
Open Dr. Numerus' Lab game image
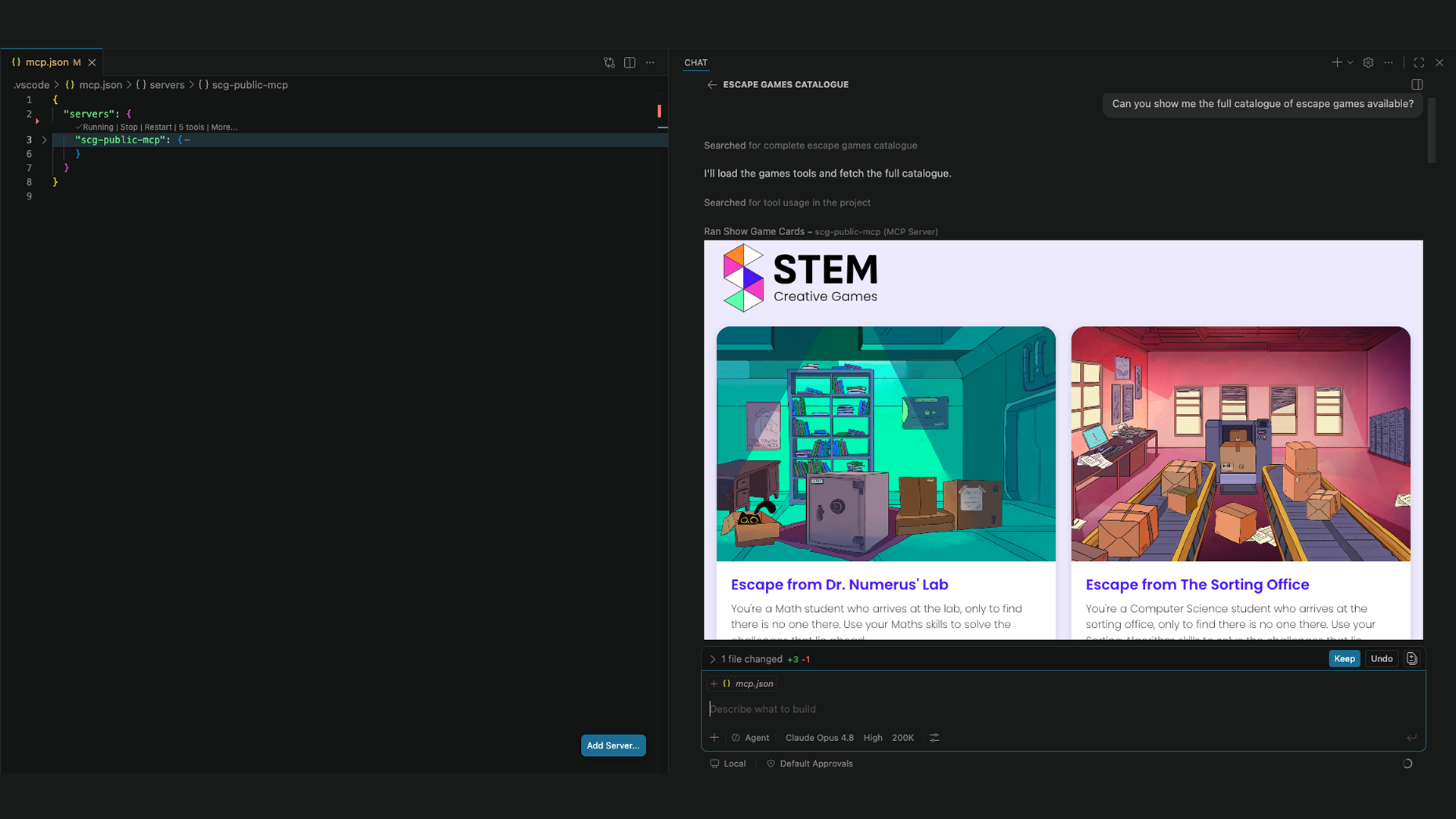[886, 444]
